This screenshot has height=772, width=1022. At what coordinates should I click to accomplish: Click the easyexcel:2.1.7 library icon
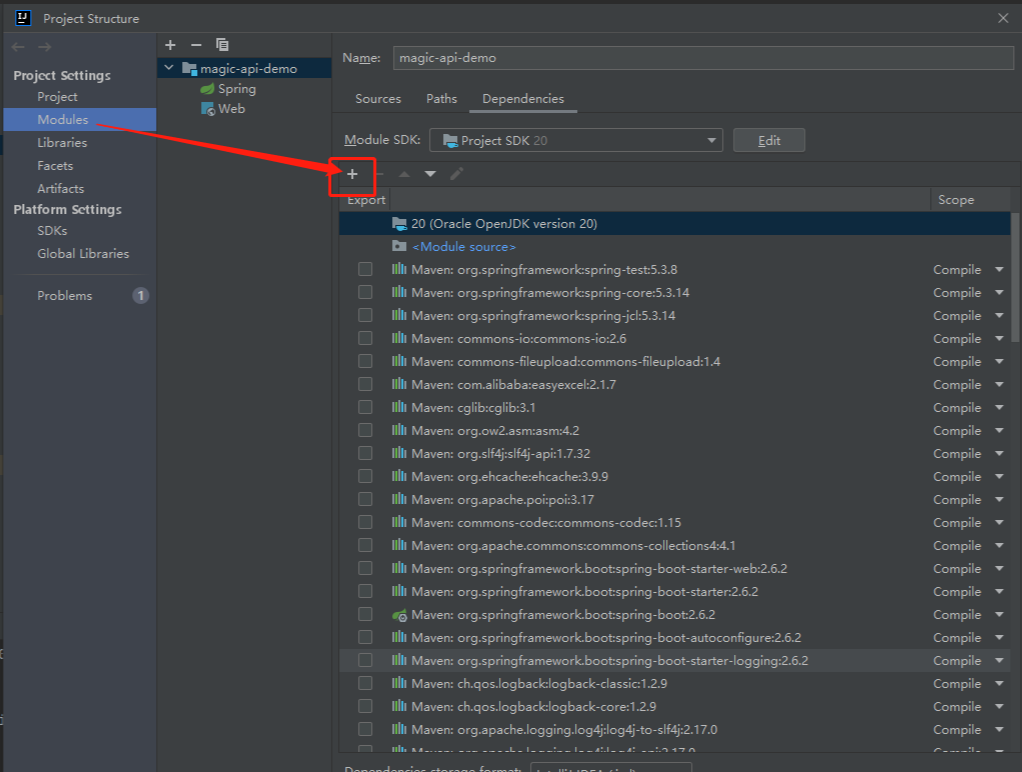pos(399,384)
